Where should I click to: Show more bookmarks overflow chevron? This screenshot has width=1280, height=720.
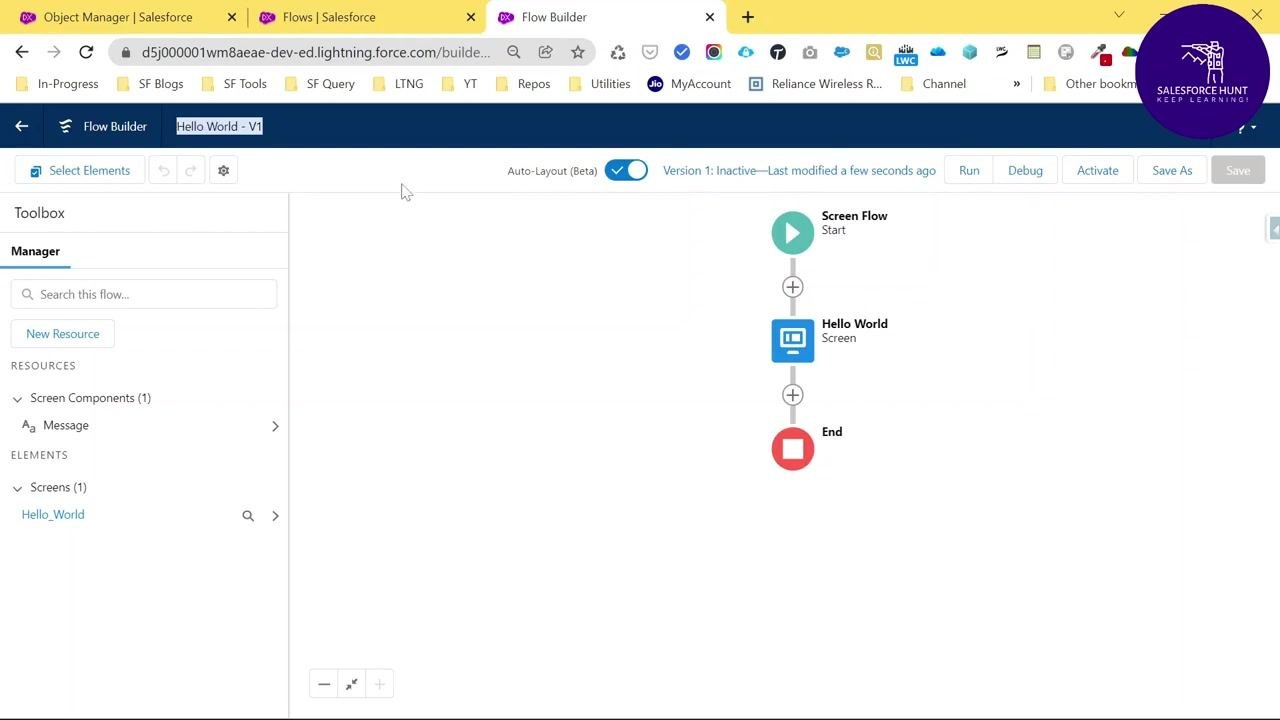click(x=1016, y=84)
